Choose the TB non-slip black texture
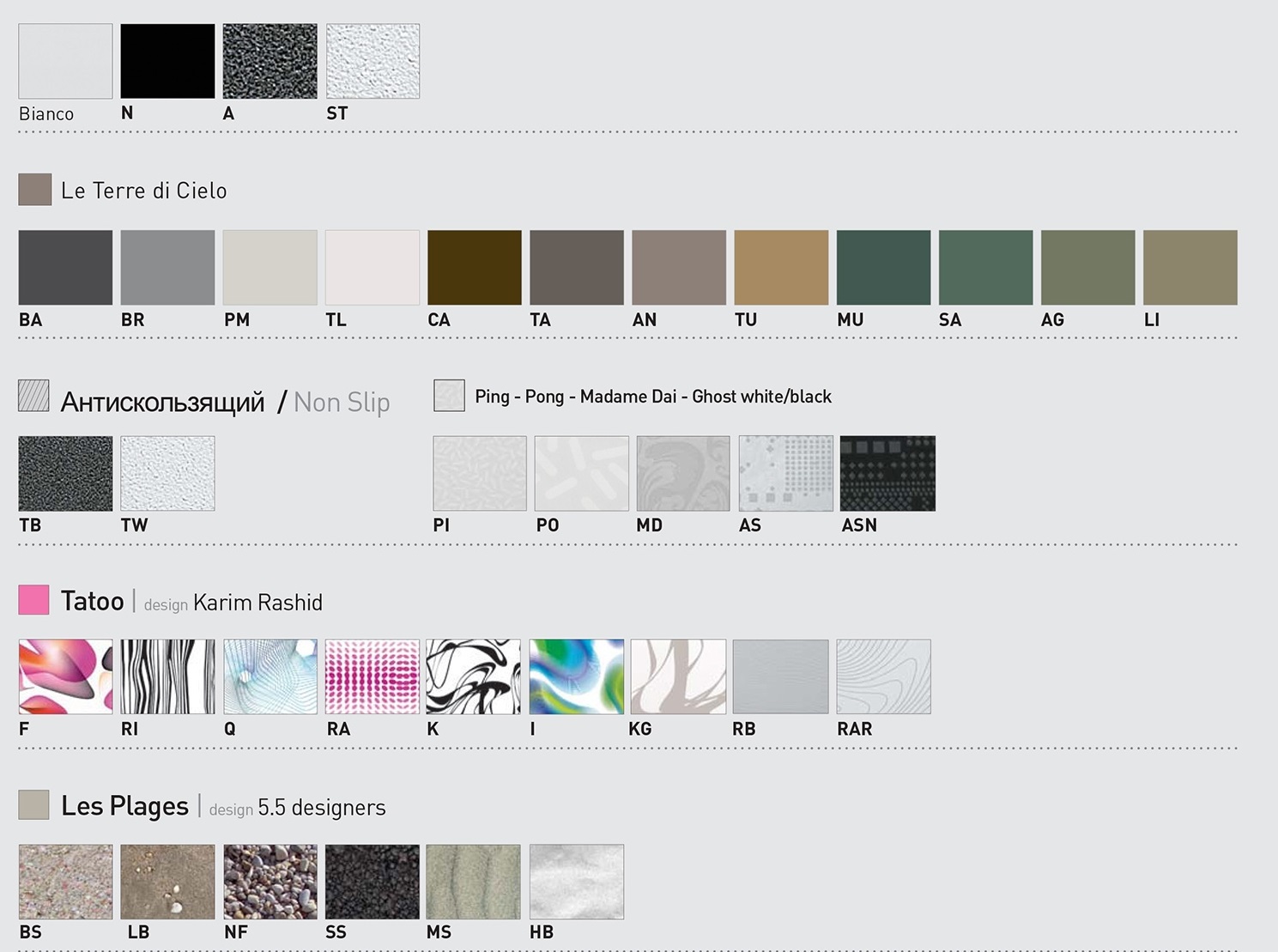Viewport: 1278px width, 952px height. pyautogui.click(x=65, y=473)
